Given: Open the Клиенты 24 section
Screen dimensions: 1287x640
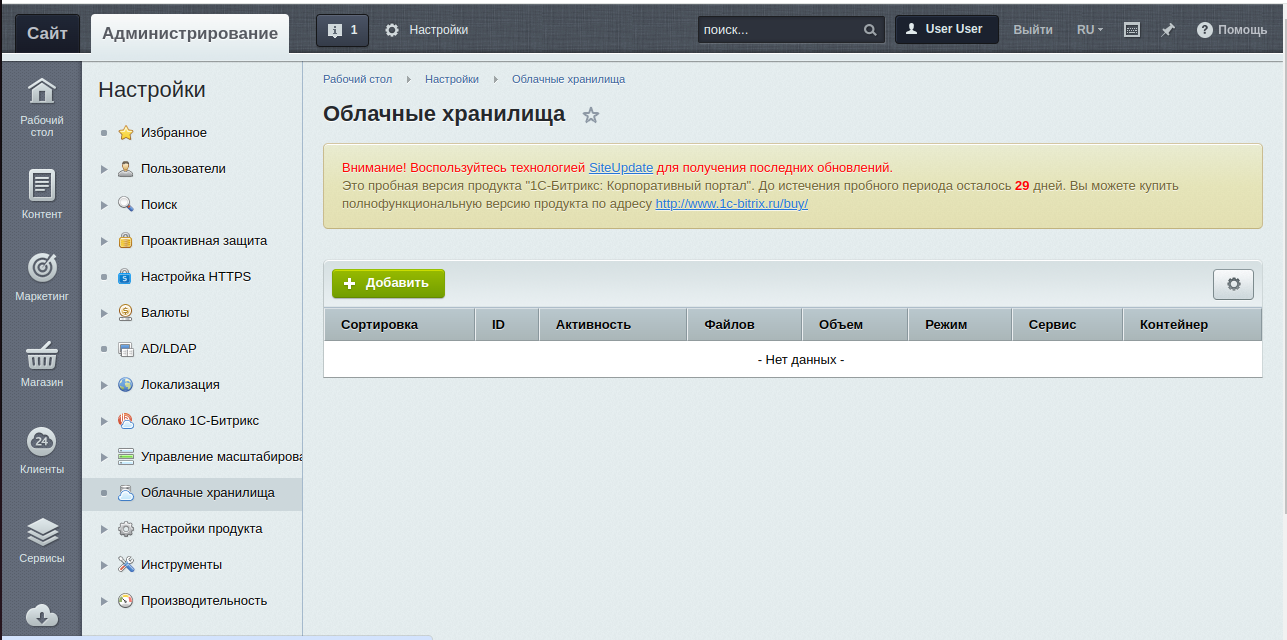Looking at the screenshot, I should pos(41,450).
